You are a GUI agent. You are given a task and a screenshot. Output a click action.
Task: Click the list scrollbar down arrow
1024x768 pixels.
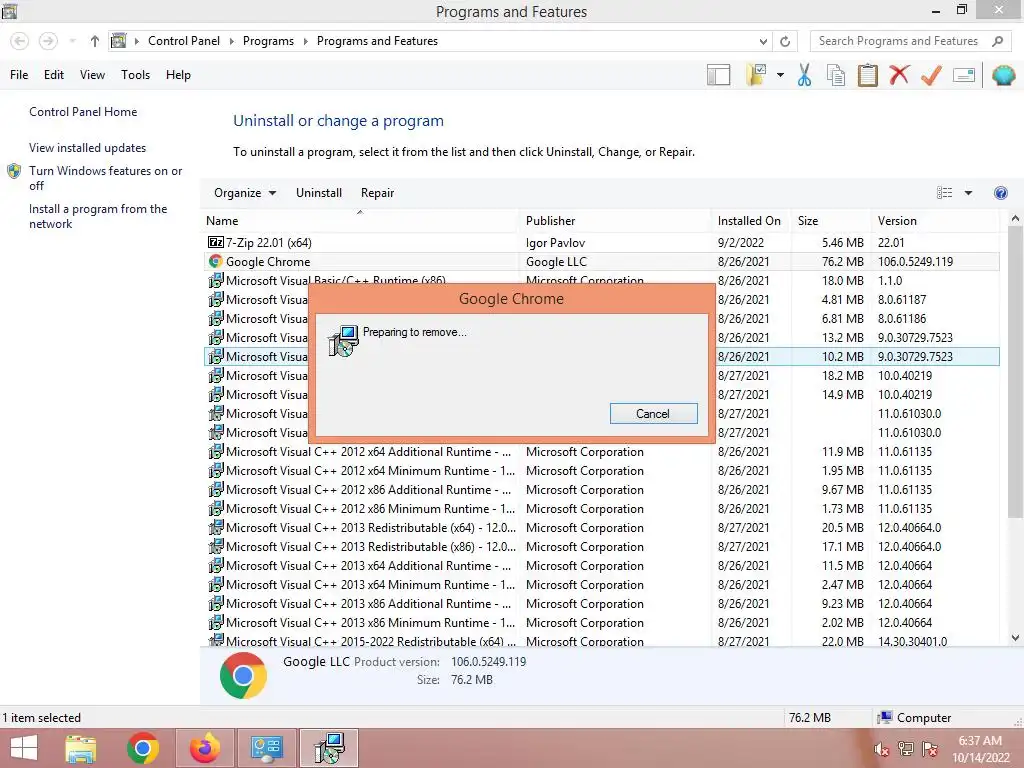coord(1015,638)
